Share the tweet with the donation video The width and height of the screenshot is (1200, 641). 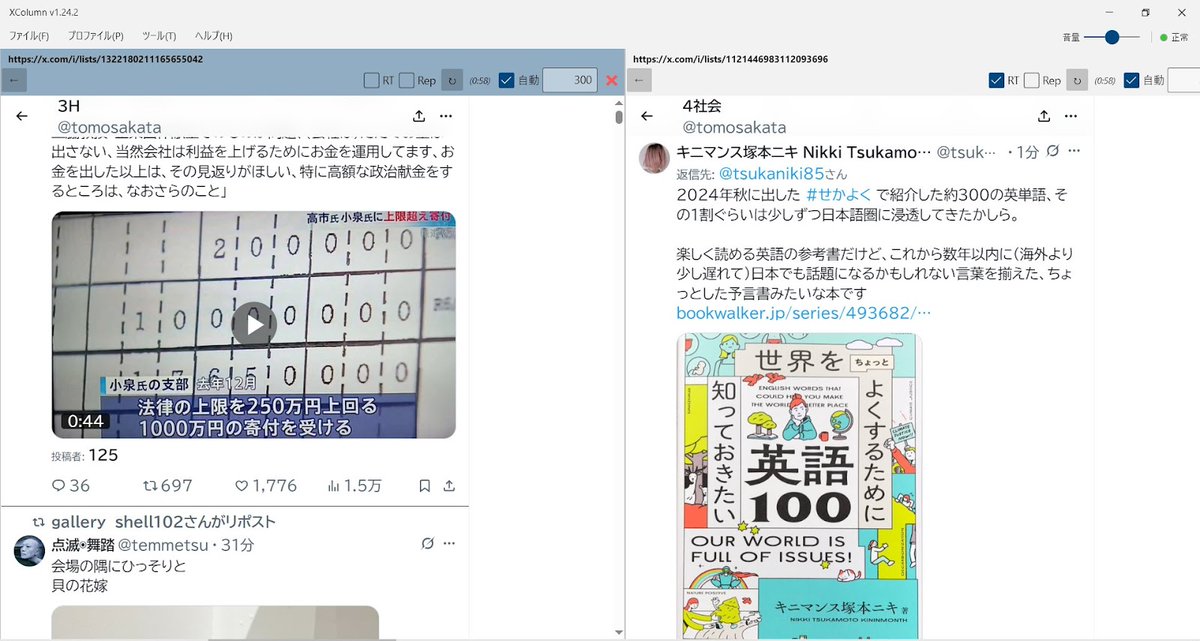pos(451,486)
